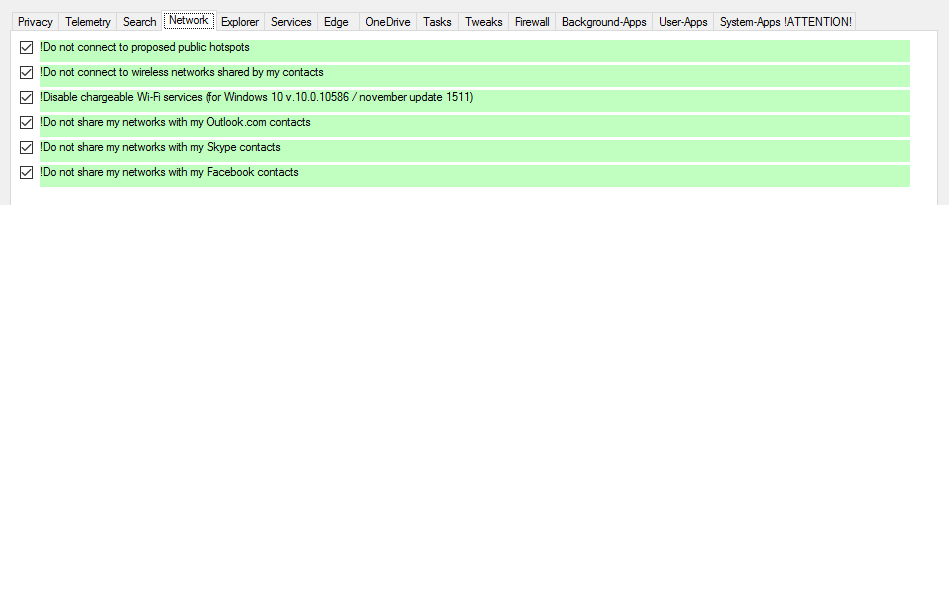Select the Network tab
949x614 pixels.
click(189, 21)
